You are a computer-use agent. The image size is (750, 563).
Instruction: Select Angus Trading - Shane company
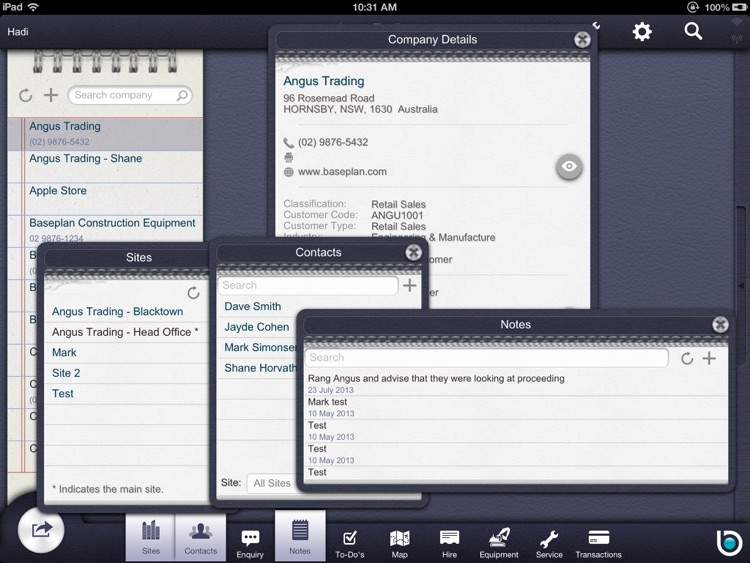point(105,167)
